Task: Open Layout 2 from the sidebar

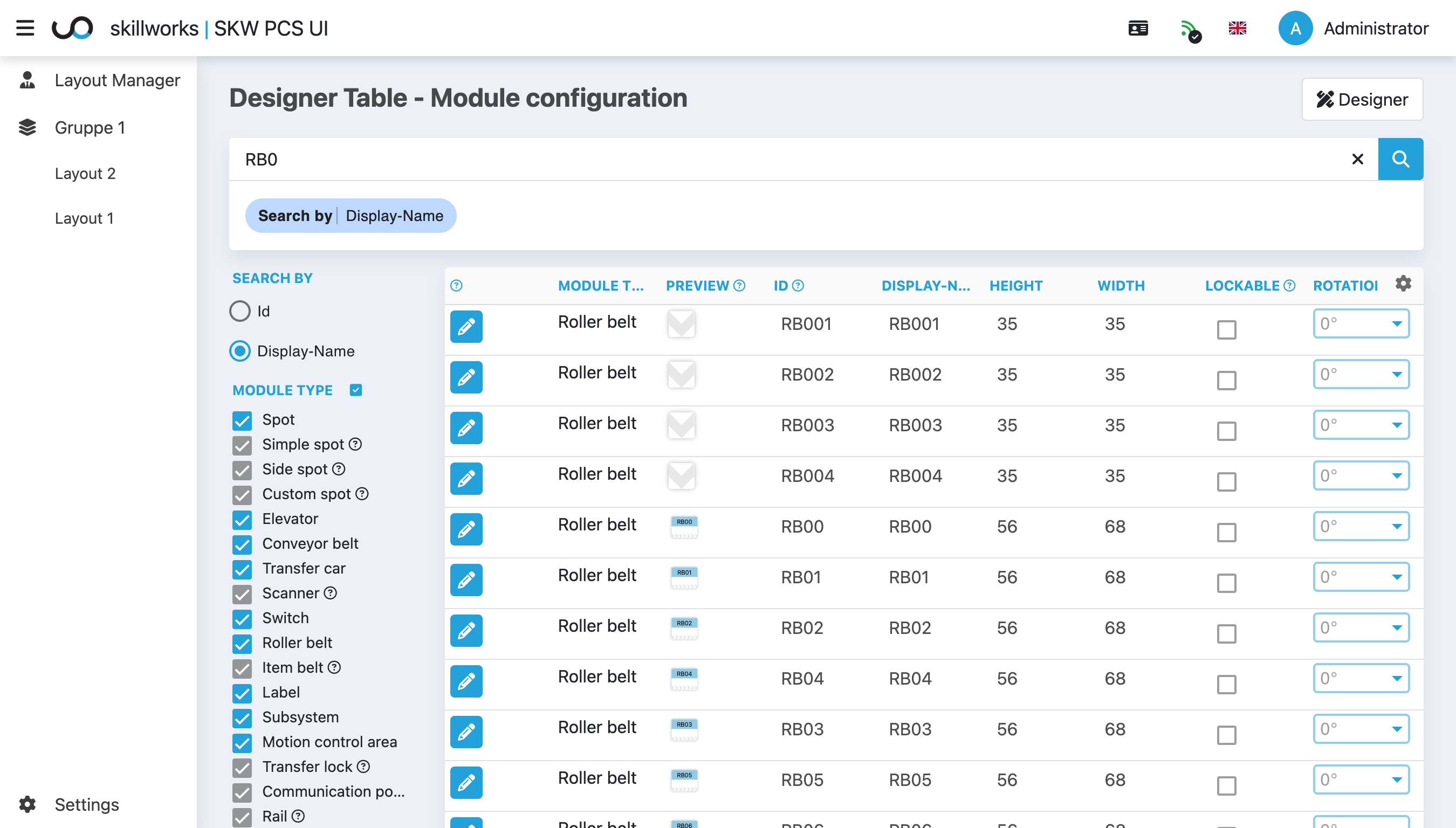Action: 85,174
